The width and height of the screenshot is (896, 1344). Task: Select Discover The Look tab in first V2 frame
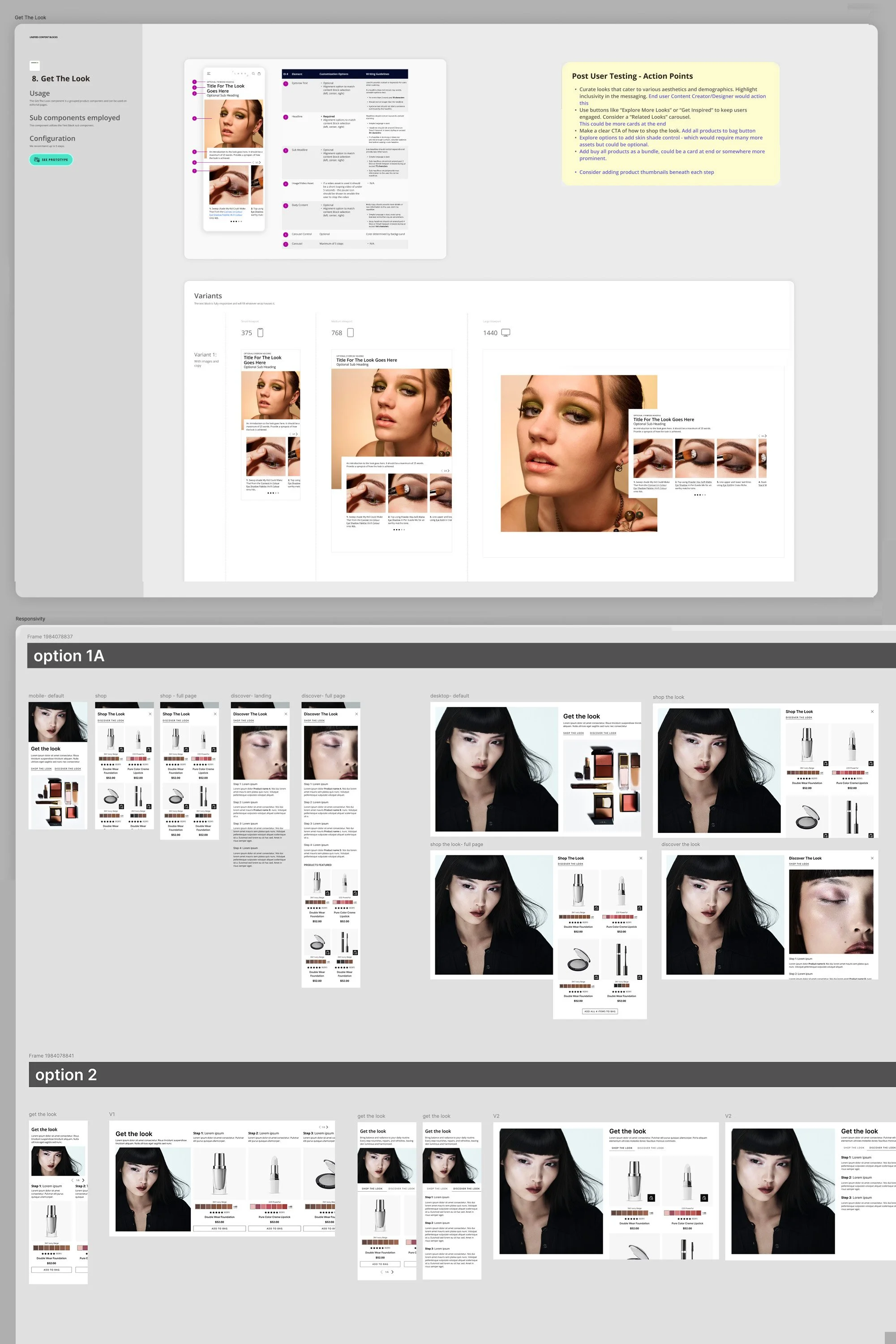[x=651, y=1147]
